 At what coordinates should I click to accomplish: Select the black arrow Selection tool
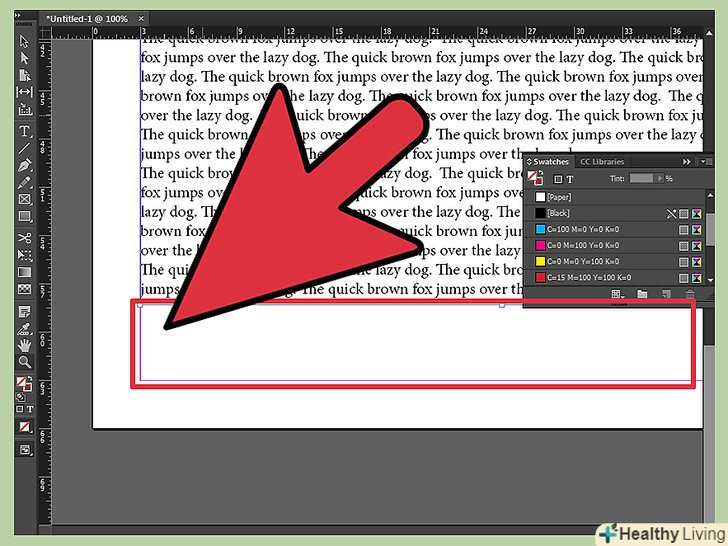tap(25, 41)
